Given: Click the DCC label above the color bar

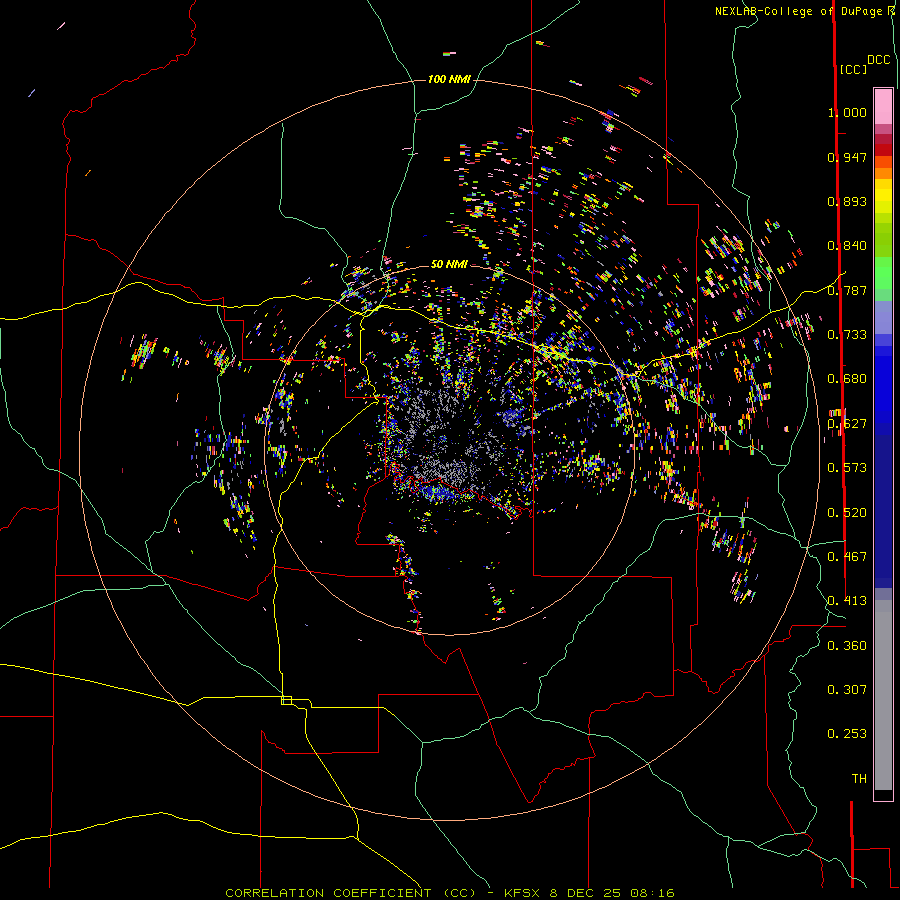Looking at the screenshot, I should pyautogui.click(x=878, y=60).
